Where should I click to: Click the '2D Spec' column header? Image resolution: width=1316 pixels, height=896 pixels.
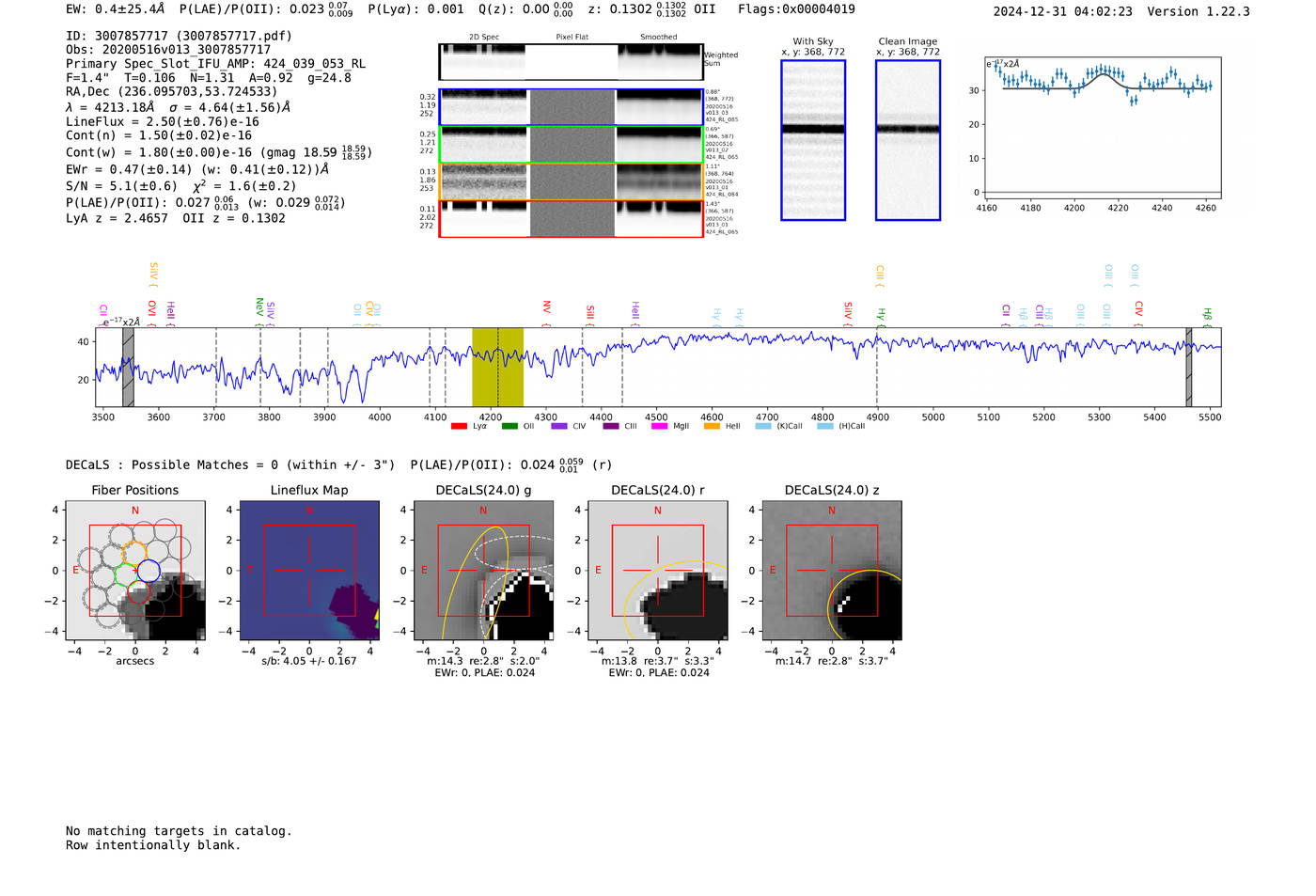click(x=484, y=38)
